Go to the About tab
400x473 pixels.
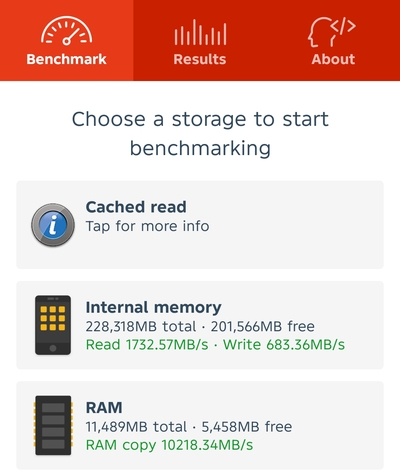333,40
